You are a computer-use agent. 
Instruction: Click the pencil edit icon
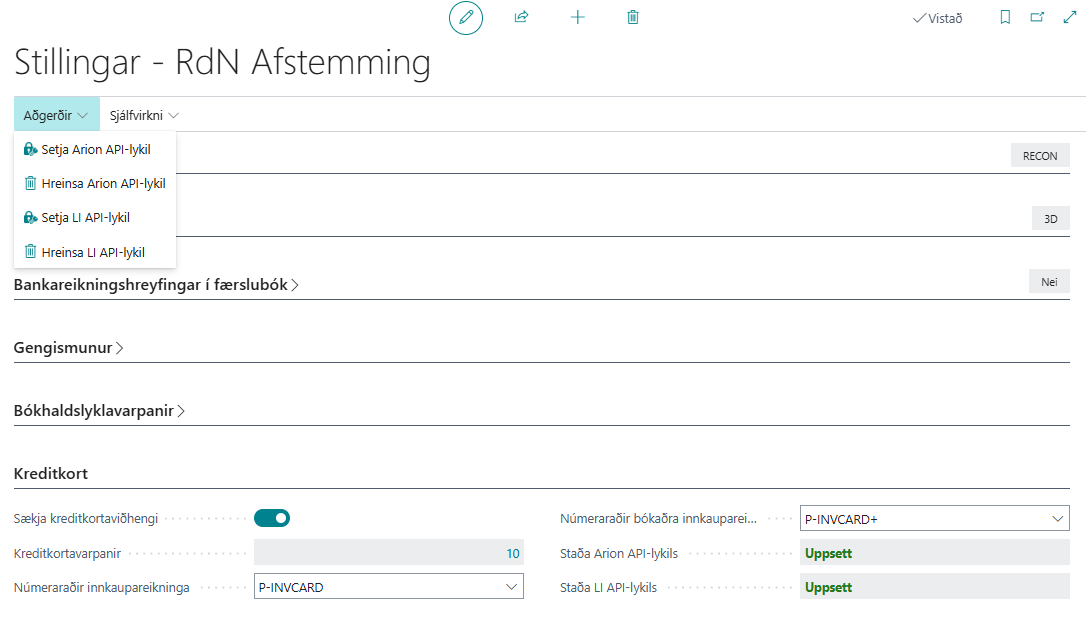click(x=466, y=18)
